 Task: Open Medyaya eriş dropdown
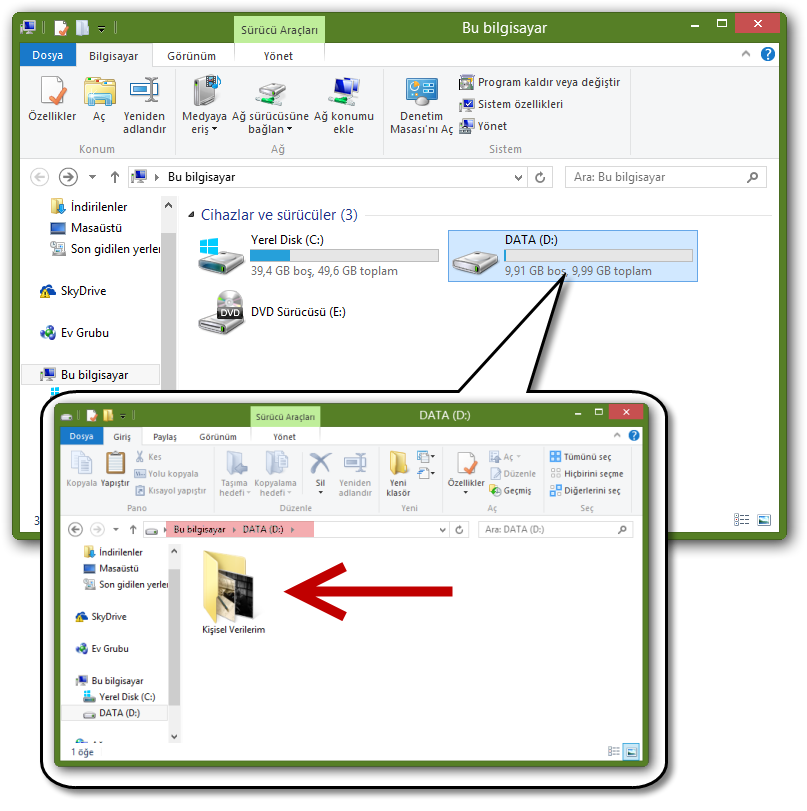(204, 106)
